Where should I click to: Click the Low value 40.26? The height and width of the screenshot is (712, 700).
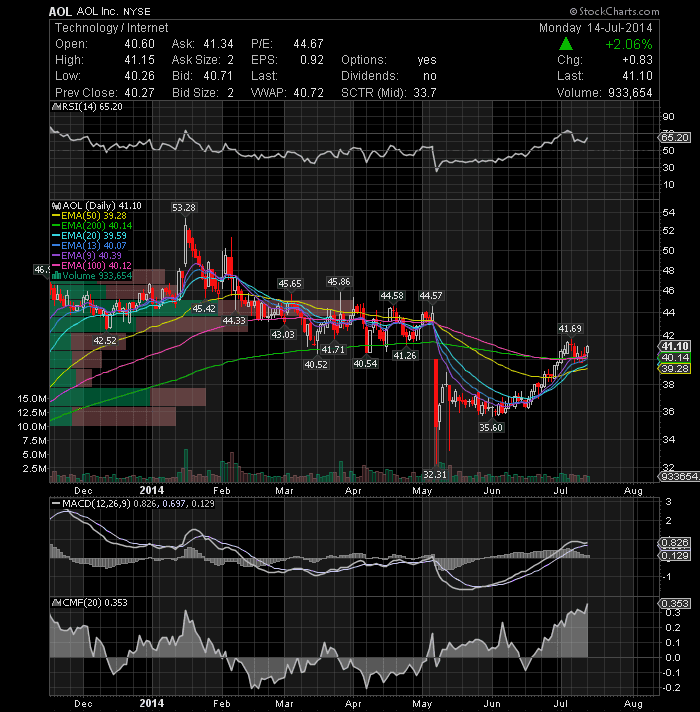click(139, 76)
